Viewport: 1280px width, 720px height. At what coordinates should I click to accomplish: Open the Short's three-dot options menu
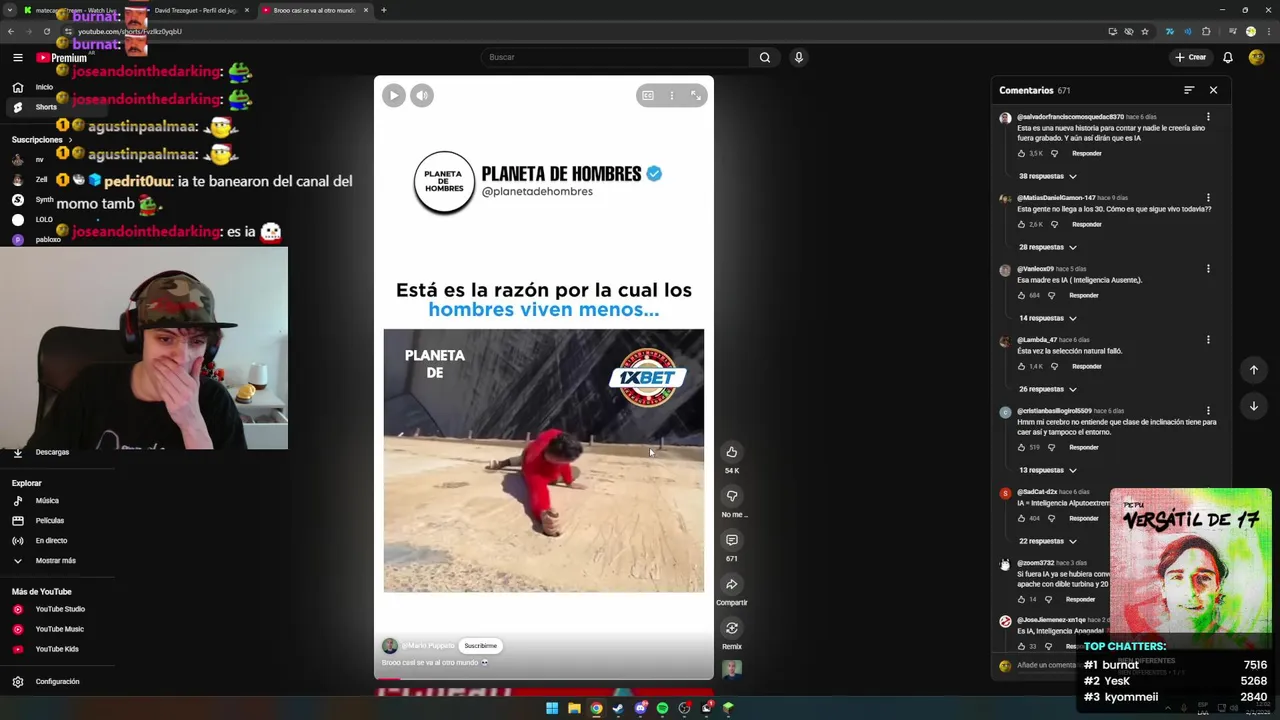(x=672, y=95)
